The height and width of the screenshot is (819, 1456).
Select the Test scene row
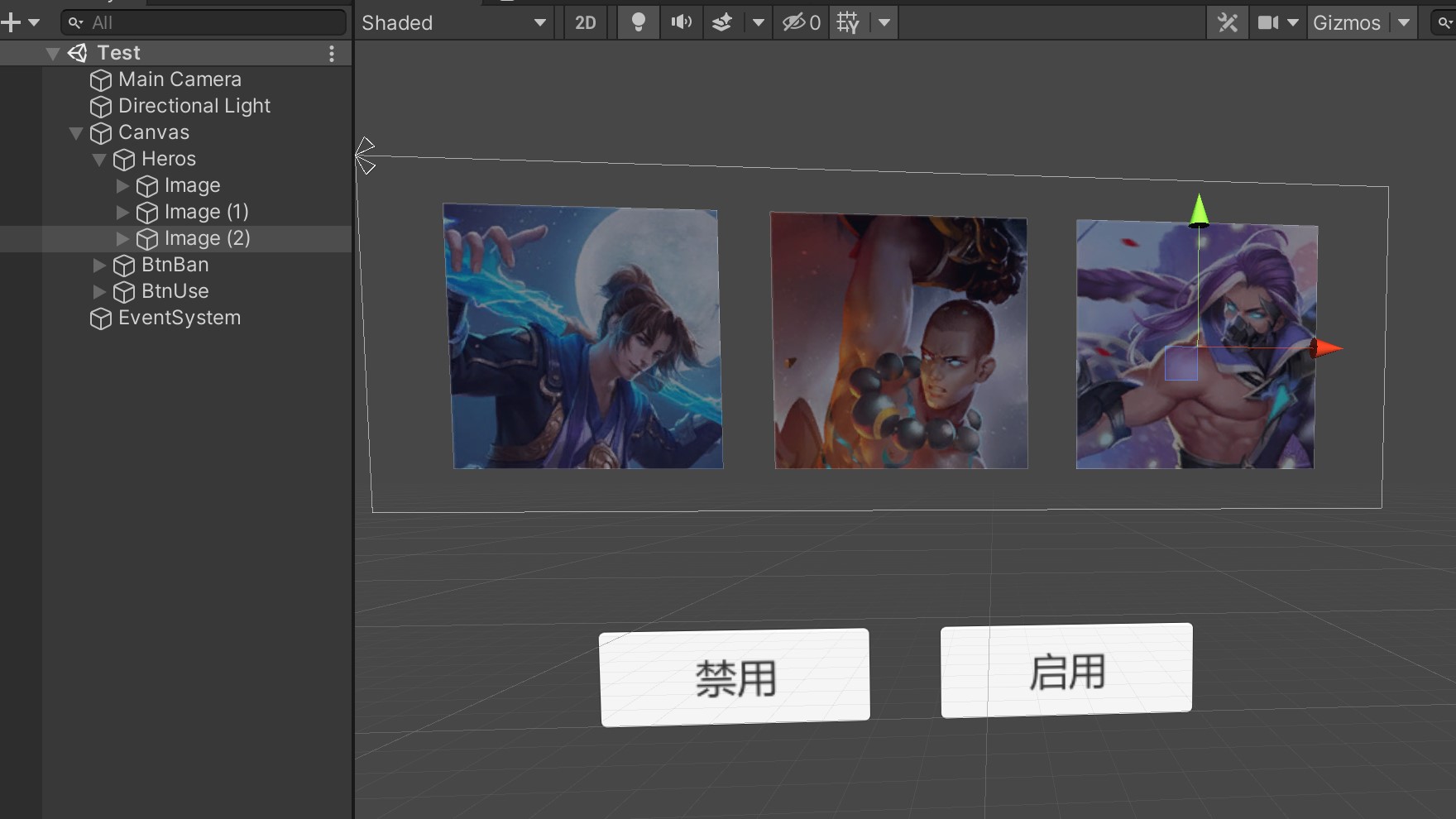[175, 54]
